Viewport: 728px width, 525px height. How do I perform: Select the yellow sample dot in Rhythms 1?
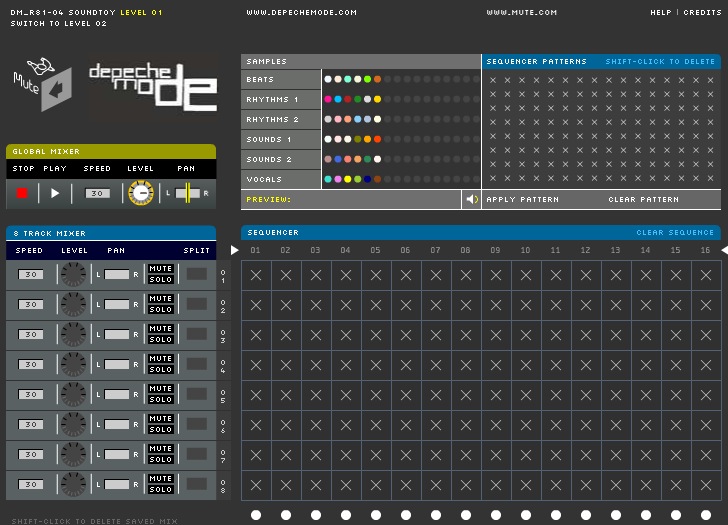tap(377, 99)
